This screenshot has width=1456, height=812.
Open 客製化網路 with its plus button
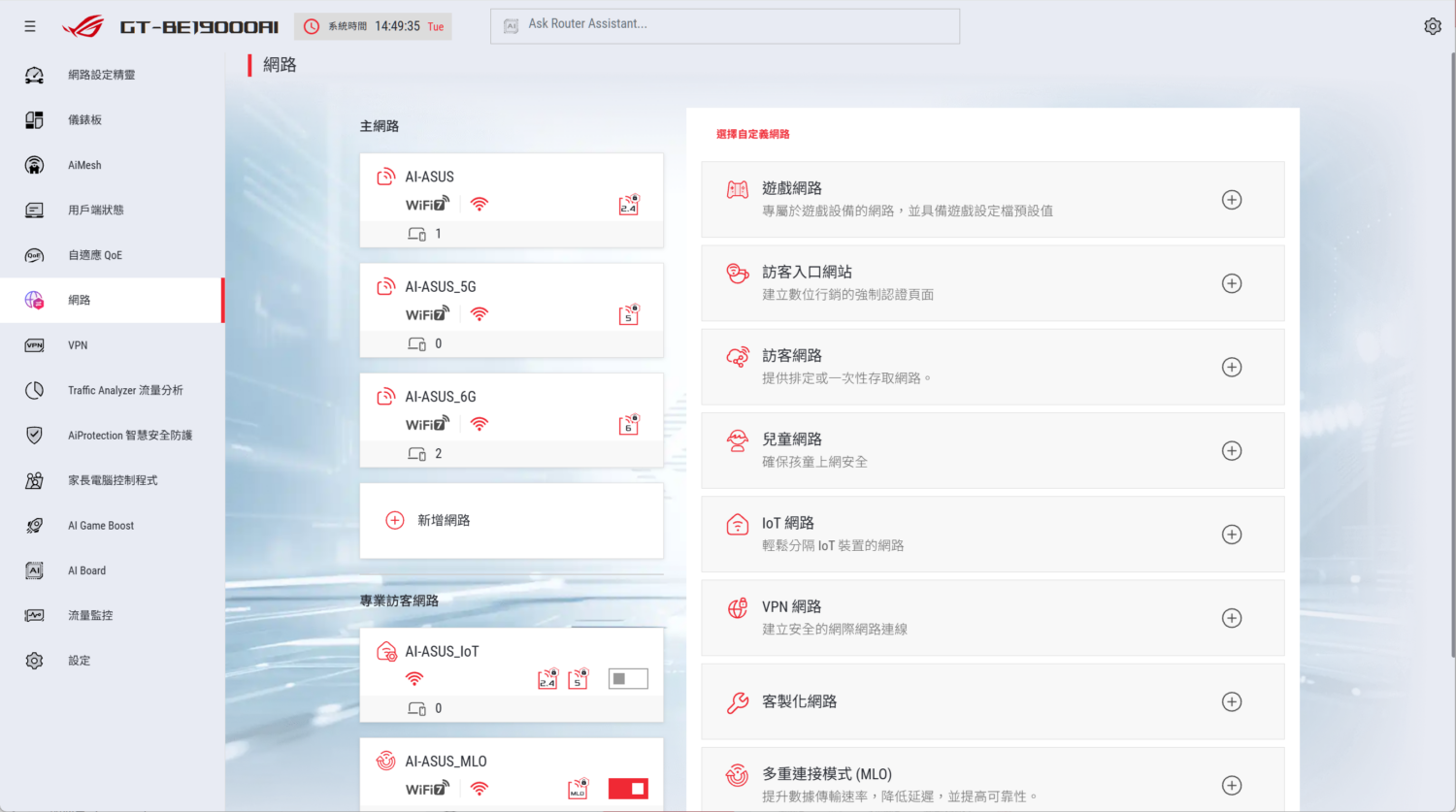point(1232,701)
